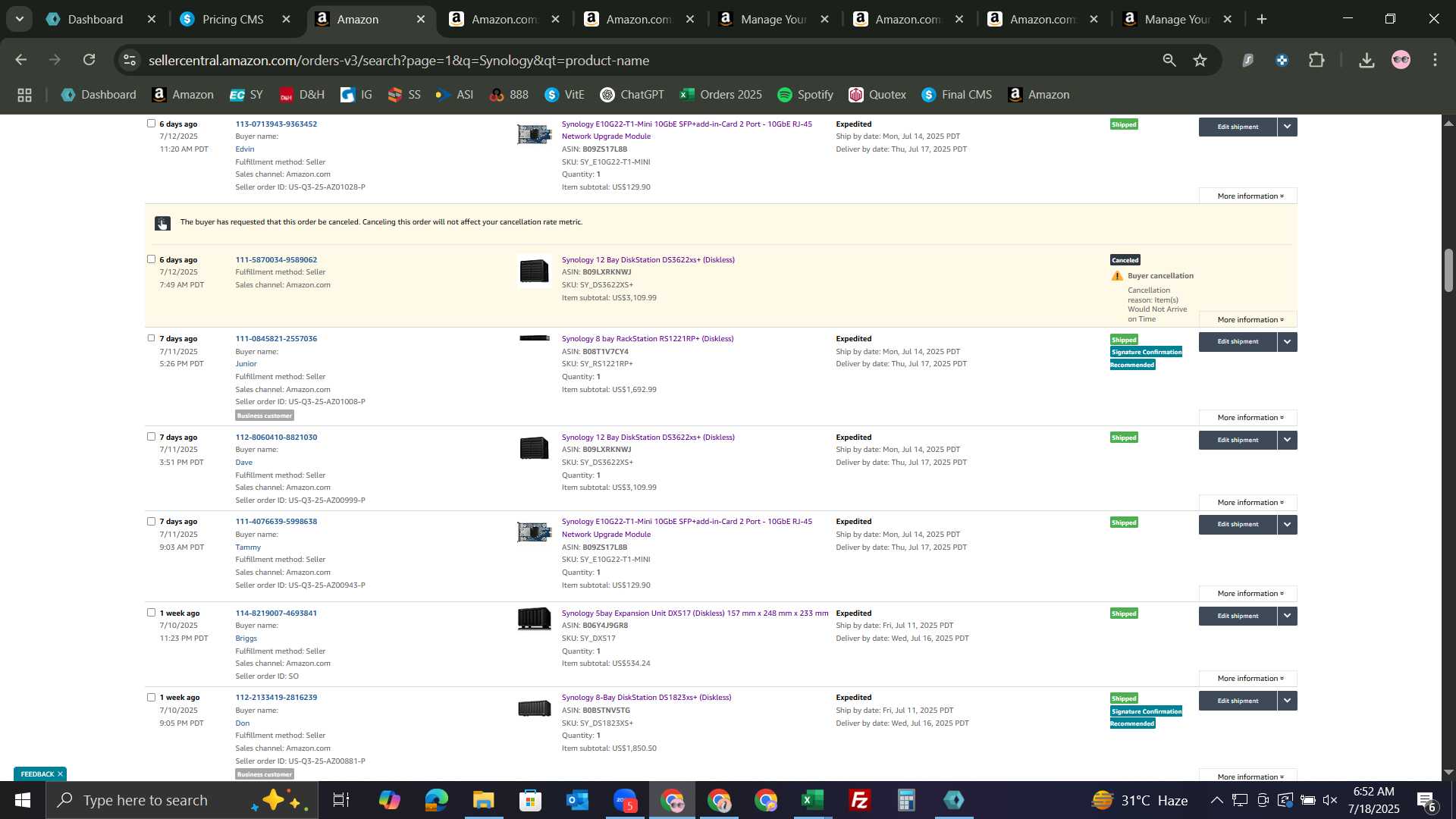
Task: Click Edit shipment for Briggs's order
Action: click(x=1238, y=616)
